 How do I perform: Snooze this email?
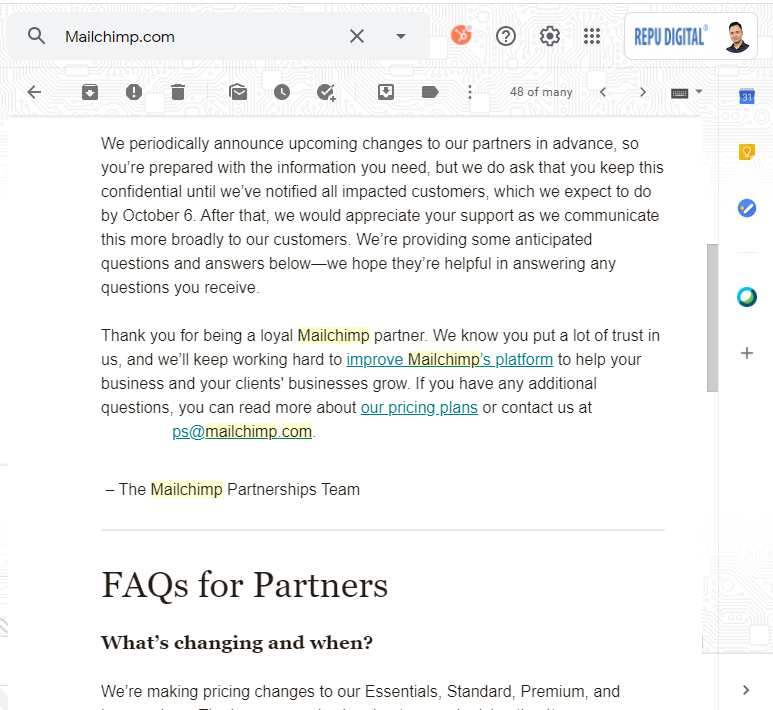pos(282,92)
